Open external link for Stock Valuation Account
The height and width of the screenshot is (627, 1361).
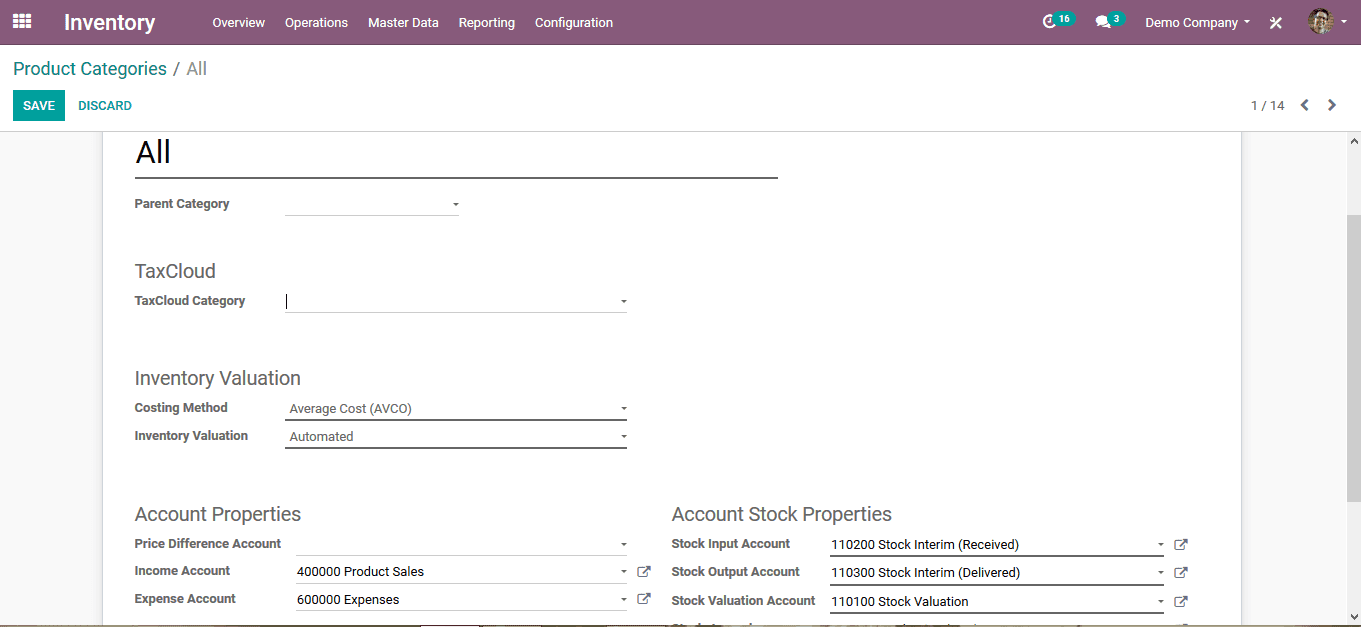tap(1181, 602)
